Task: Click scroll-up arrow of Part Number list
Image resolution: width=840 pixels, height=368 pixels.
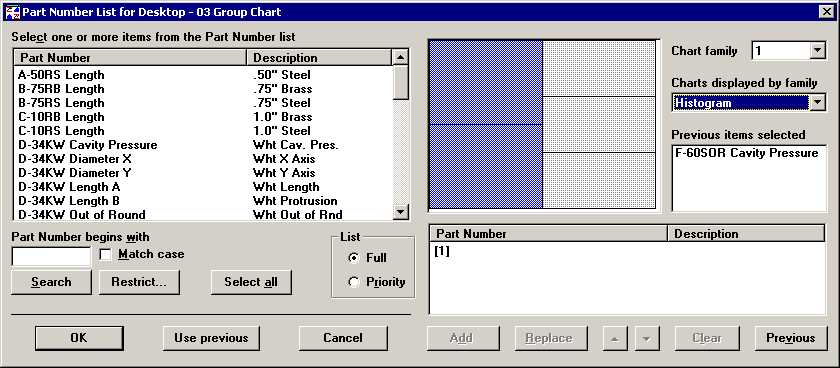Action: 401,57
